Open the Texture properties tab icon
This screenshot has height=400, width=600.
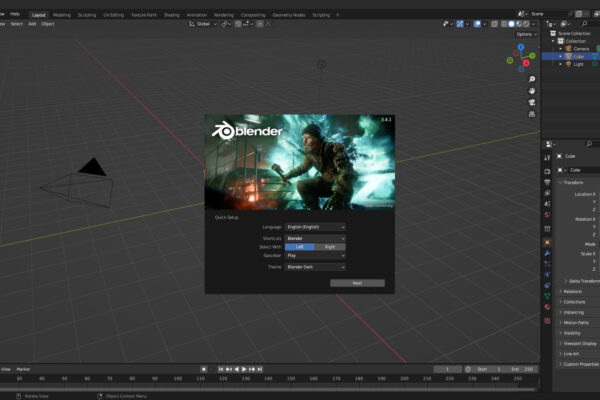click(x=547, y=321)
